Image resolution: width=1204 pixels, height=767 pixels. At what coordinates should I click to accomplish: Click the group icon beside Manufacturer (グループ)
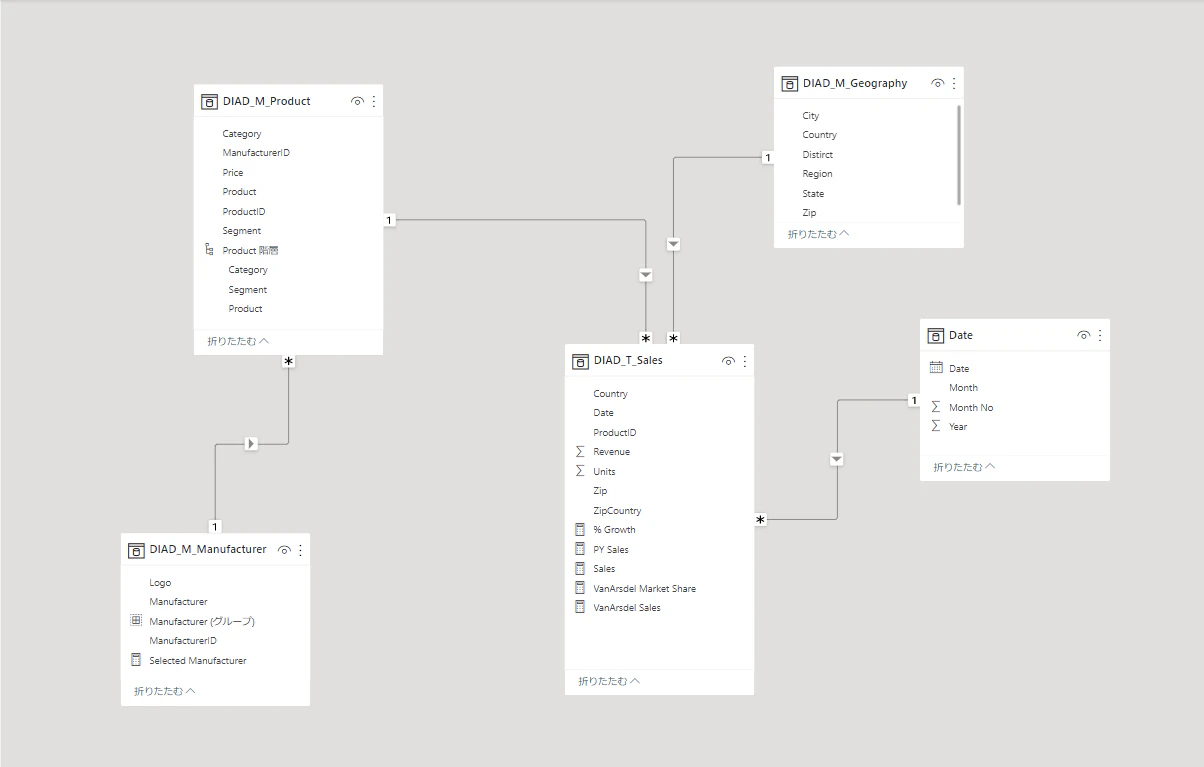pos(136,621)
